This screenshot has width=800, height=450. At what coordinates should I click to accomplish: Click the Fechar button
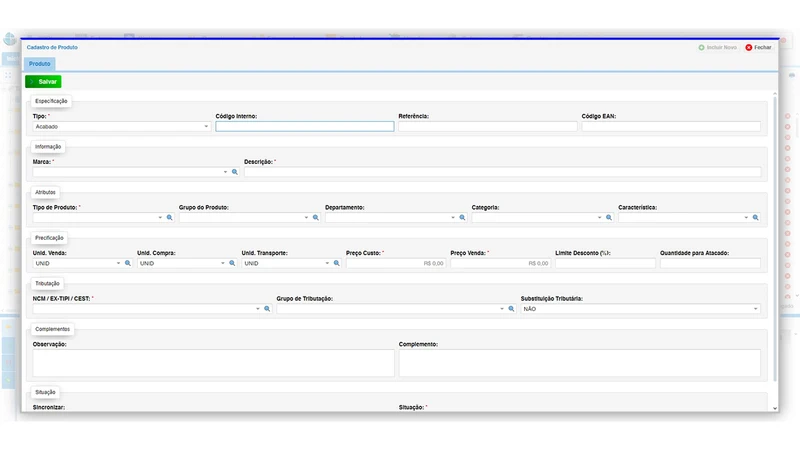click(758, 47)
